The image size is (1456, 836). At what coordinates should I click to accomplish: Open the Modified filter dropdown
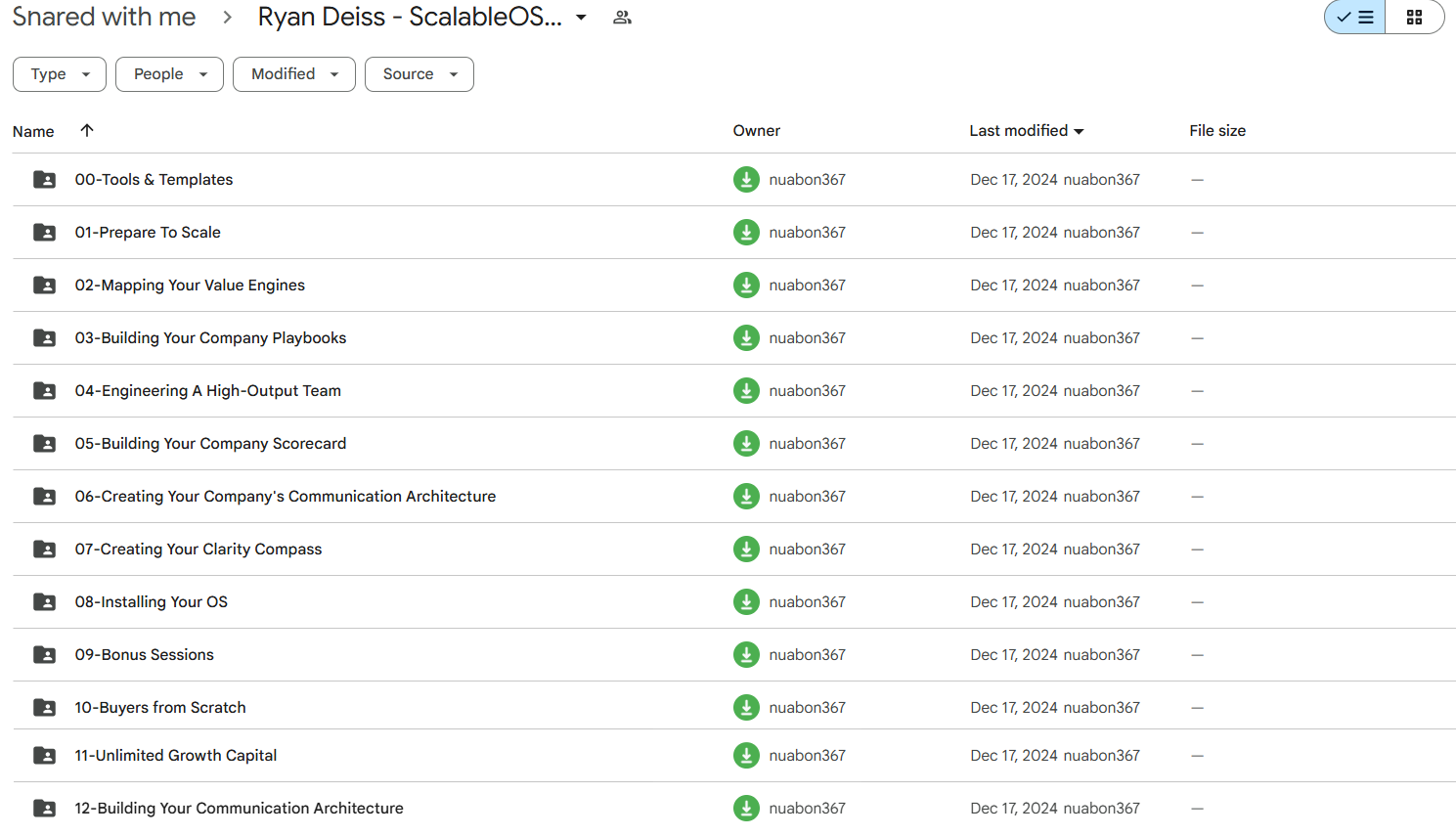click(294, 74)
